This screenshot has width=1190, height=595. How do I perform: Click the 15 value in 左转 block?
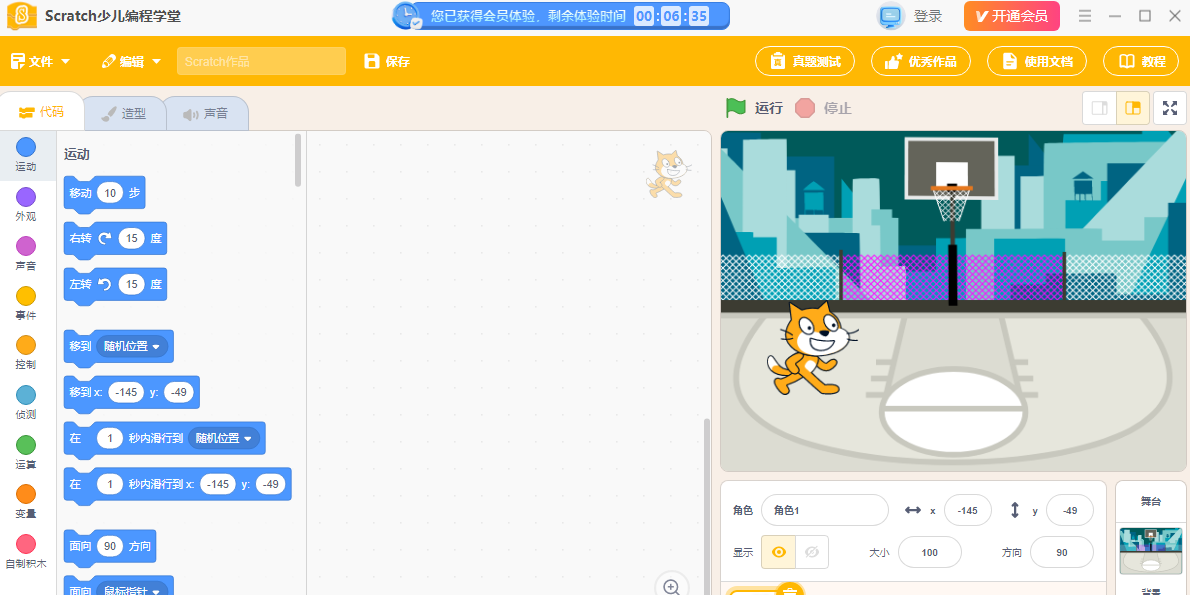(131, 285)
